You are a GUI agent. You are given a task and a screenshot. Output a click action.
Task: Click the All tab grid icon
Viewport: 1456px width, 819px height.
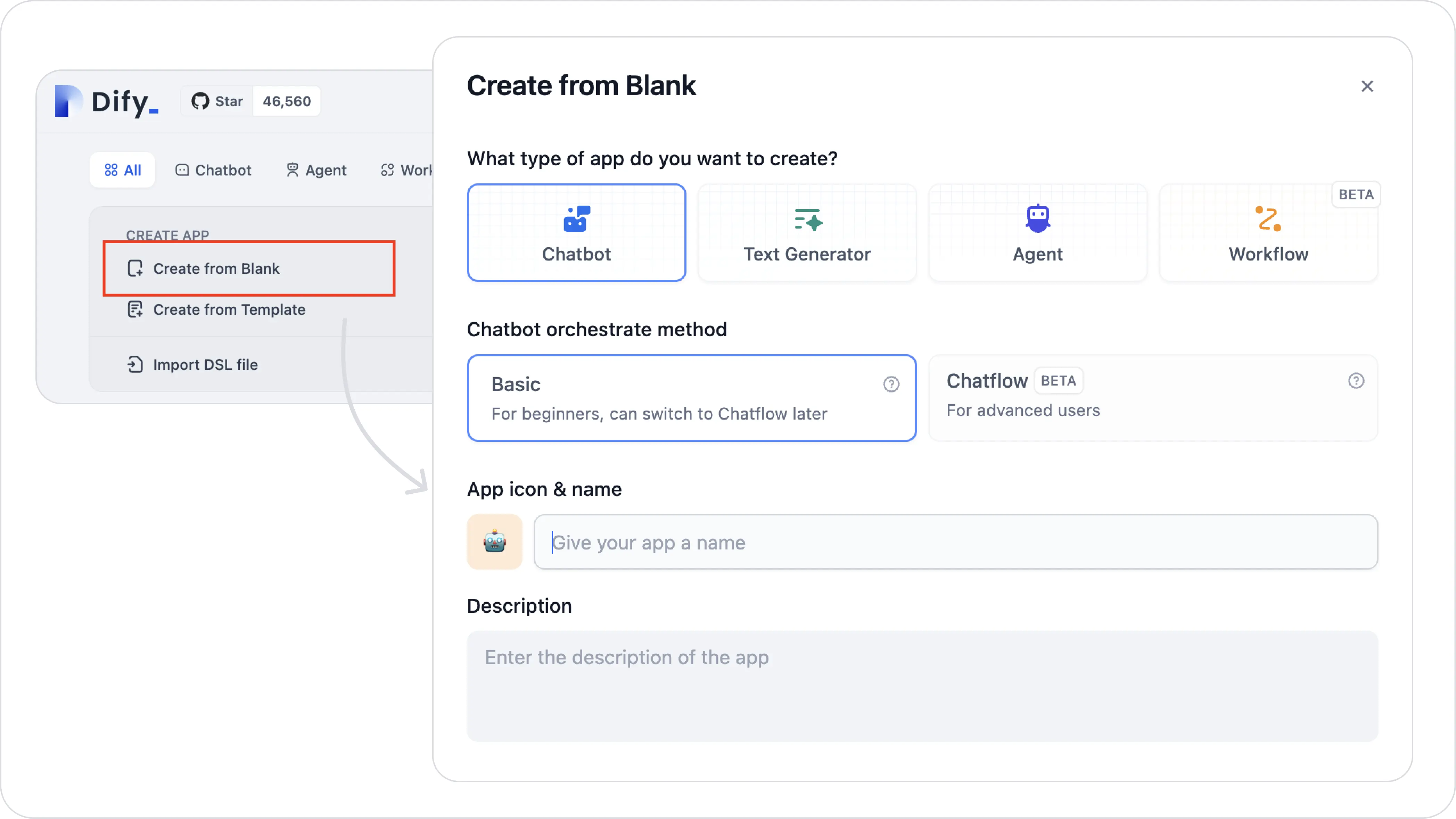pos(111,170)
